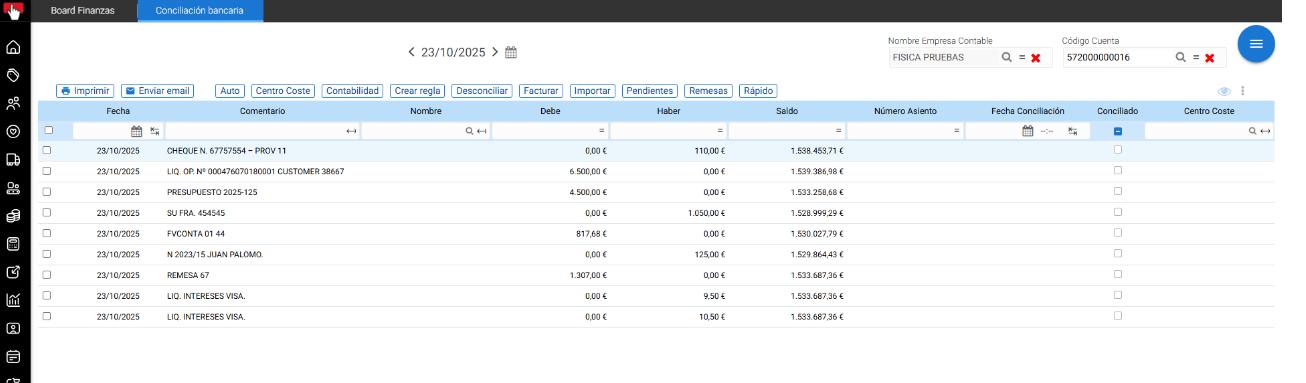Viewport: 1306px width, 383px height.
Task: Click magnifier in Centro Coste filter cell
Action: pos(1253,131)
